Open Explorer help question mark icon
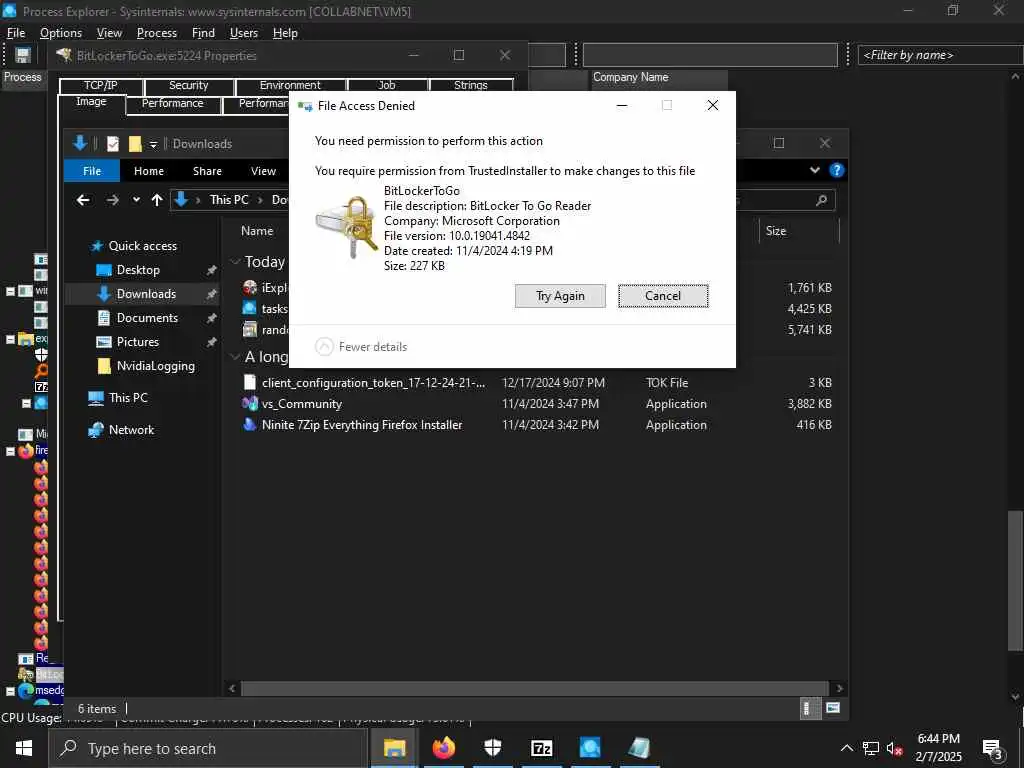1024x768 pixels. (837, 170)
